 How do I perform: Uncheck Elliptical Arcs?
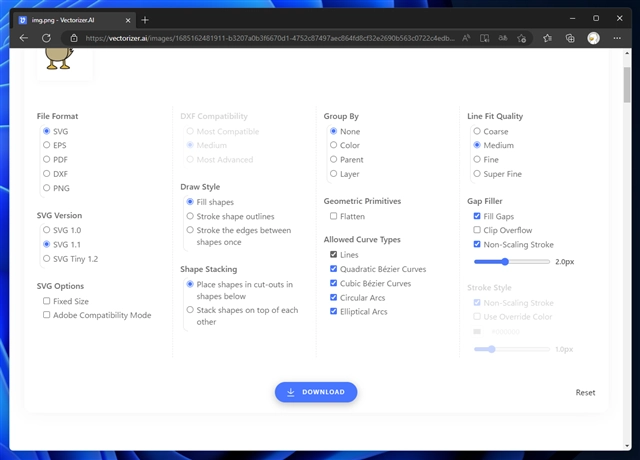[x=333, y=311]
